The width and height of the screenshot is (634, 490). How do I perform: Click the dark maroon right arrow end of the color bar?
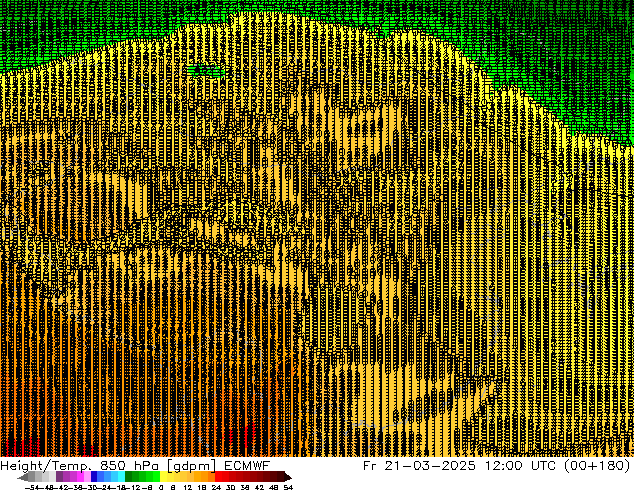(x=288, y=477)
